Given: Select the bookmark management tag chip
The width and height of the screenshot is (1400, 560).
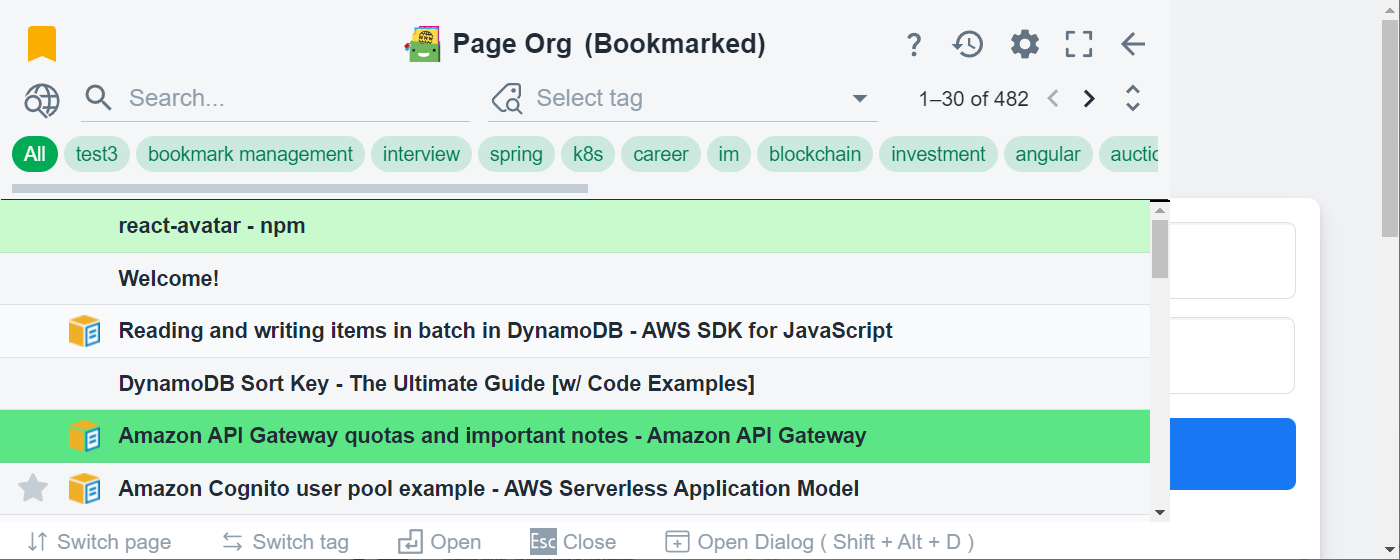Looking at the screenshot, I should pos(250,154).
